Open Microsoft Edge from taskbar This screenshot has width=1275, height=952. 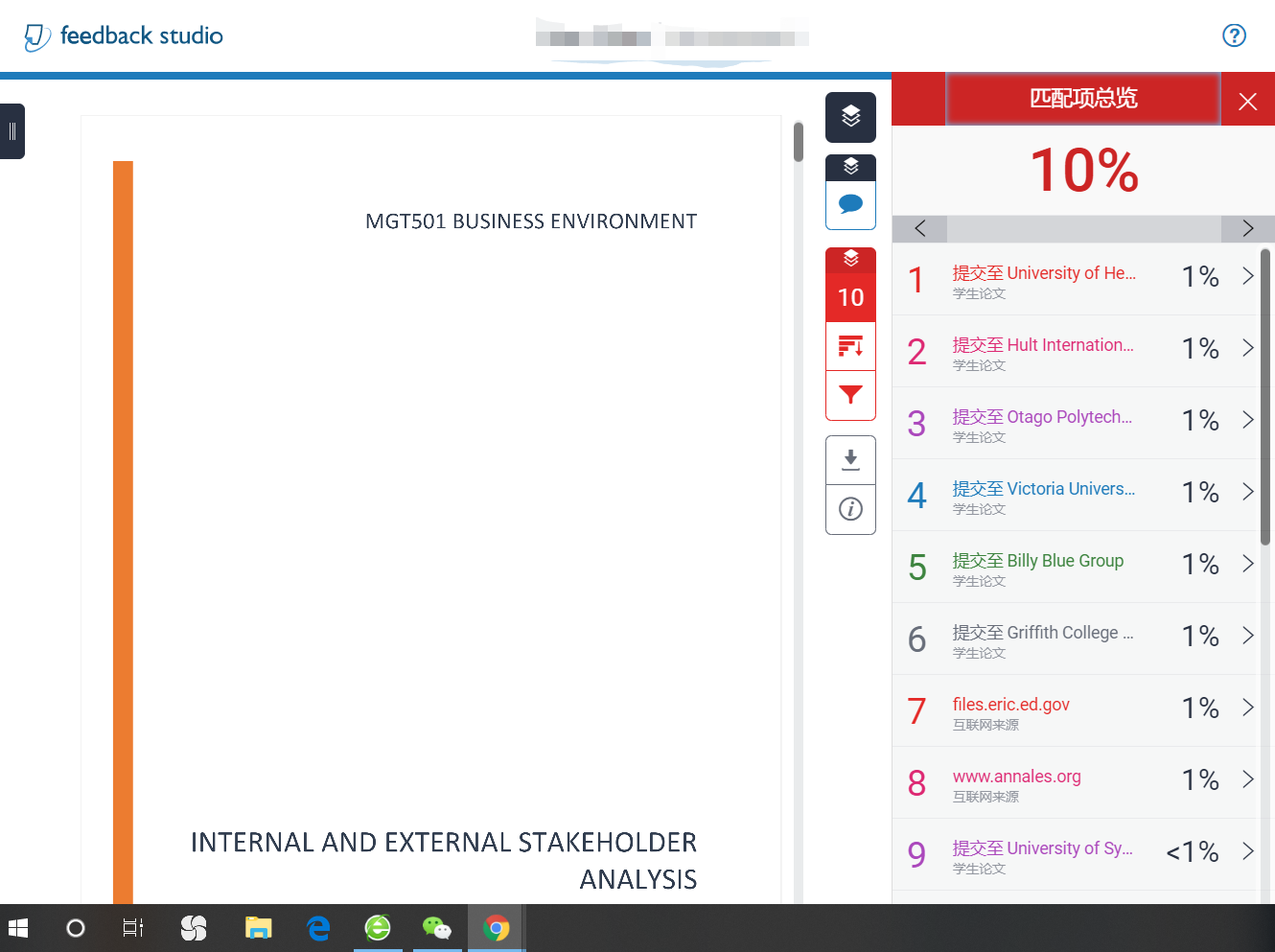point(318,928)
